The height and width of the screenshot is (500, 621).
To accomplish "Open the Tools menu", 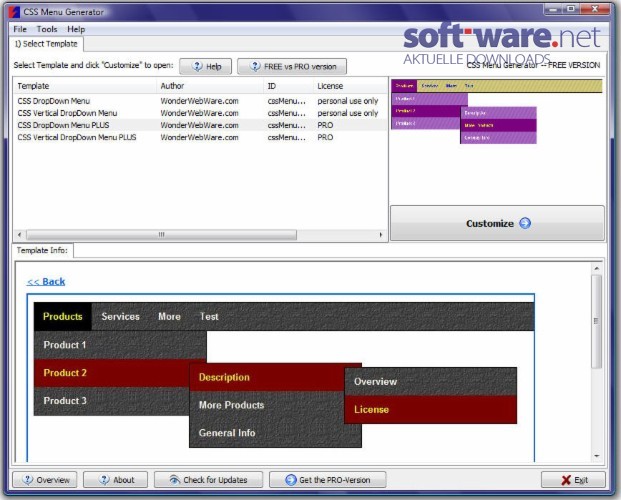I will point(47,29).
